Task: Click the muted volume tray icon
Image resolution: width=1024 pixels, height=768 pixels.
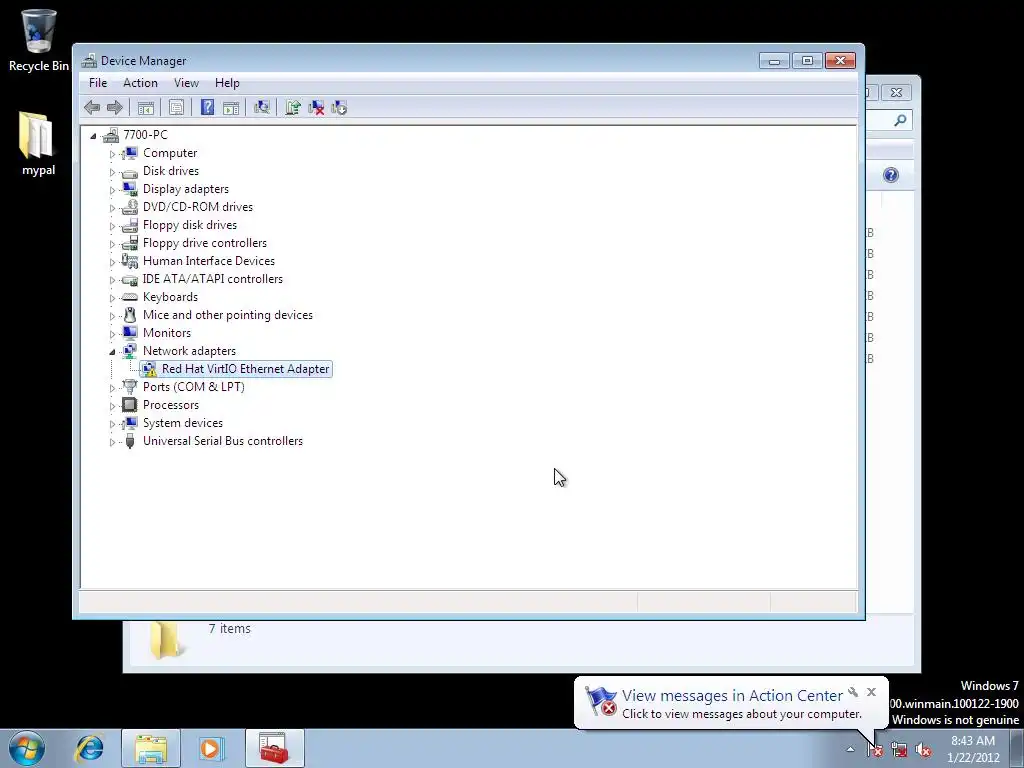Action: click(923, 750)
